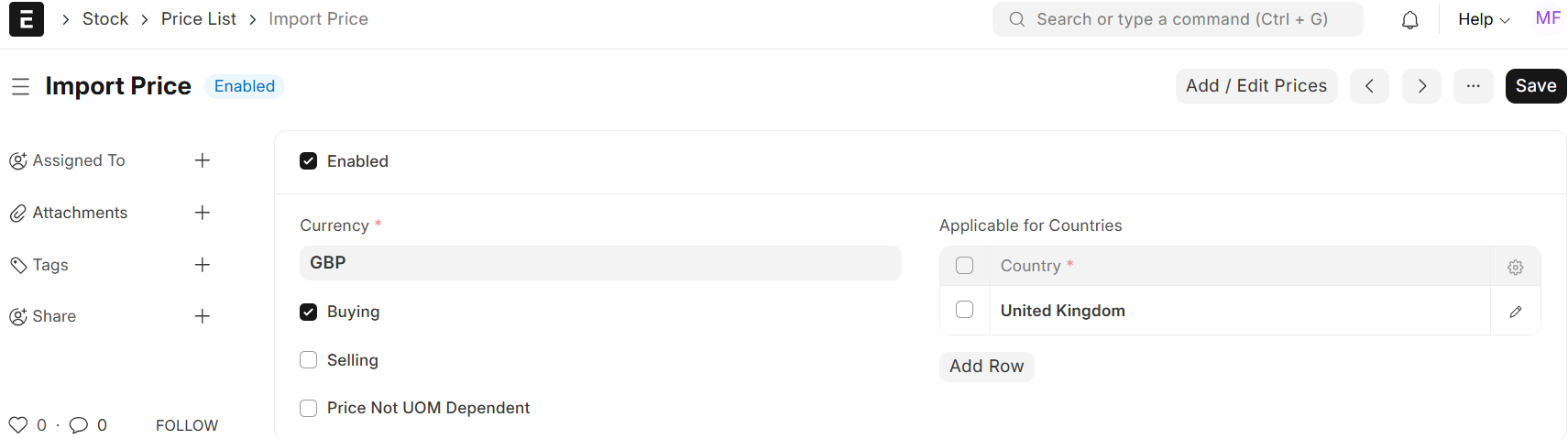Open the Help dropdown menu
This screenshot has width=1568, height=439.
point(1483,19)
